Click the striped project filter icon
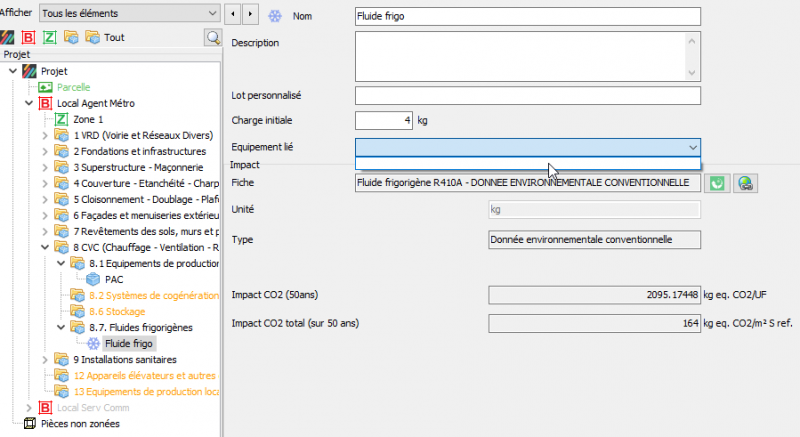The width and height of the screenshot is (800, 437). click(9, 37)
